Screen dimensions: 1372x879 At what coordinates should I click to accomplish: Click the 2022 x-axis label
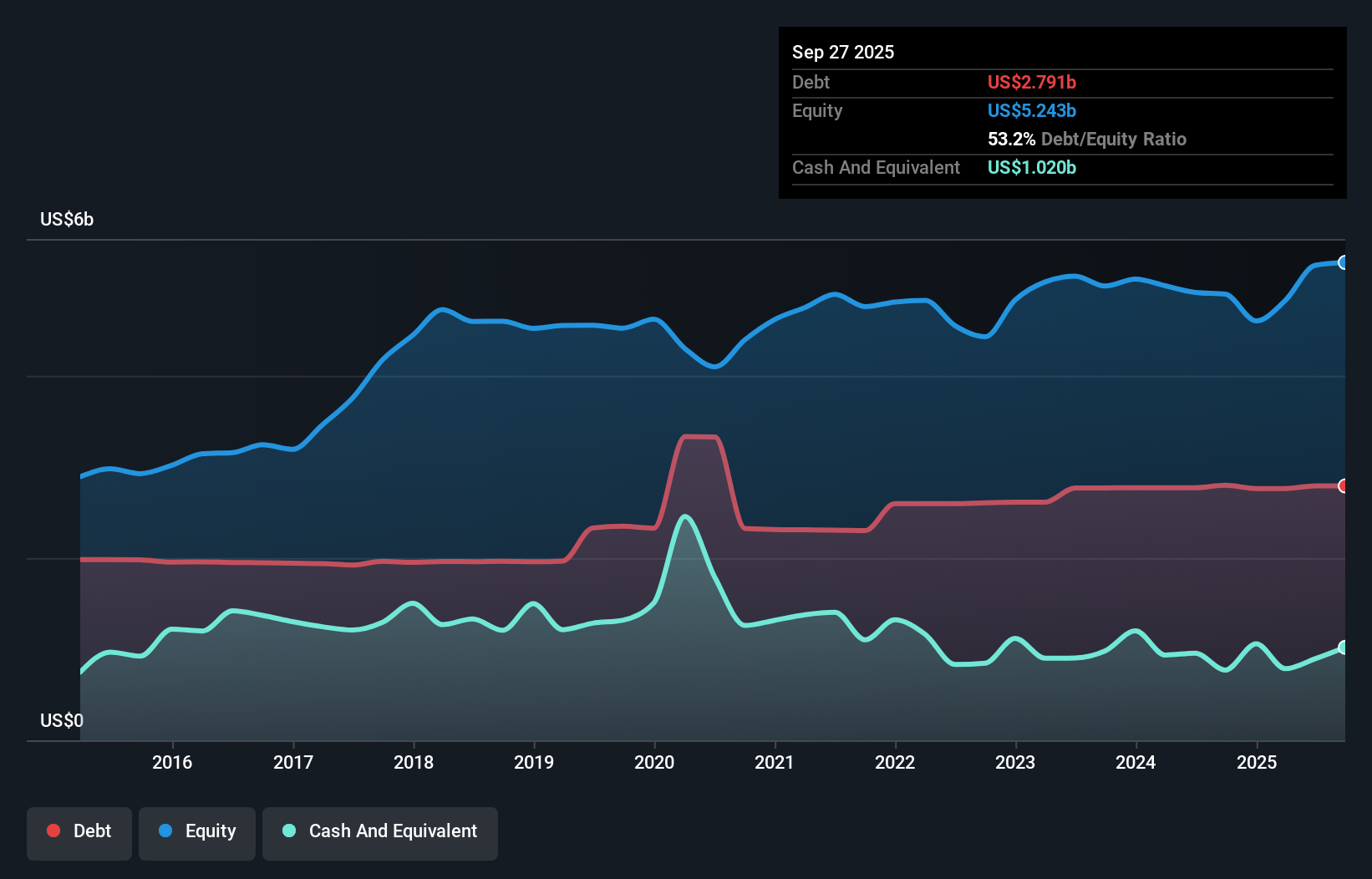point(895,762)
